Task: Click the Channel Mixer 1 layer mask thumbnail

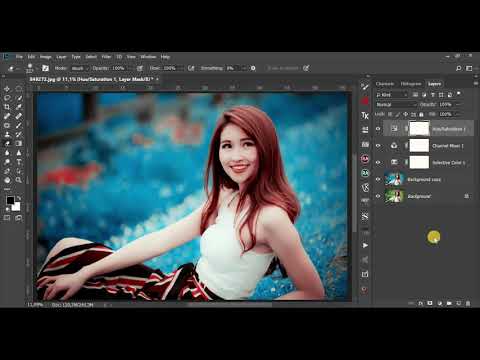Action: coord(419,146)
